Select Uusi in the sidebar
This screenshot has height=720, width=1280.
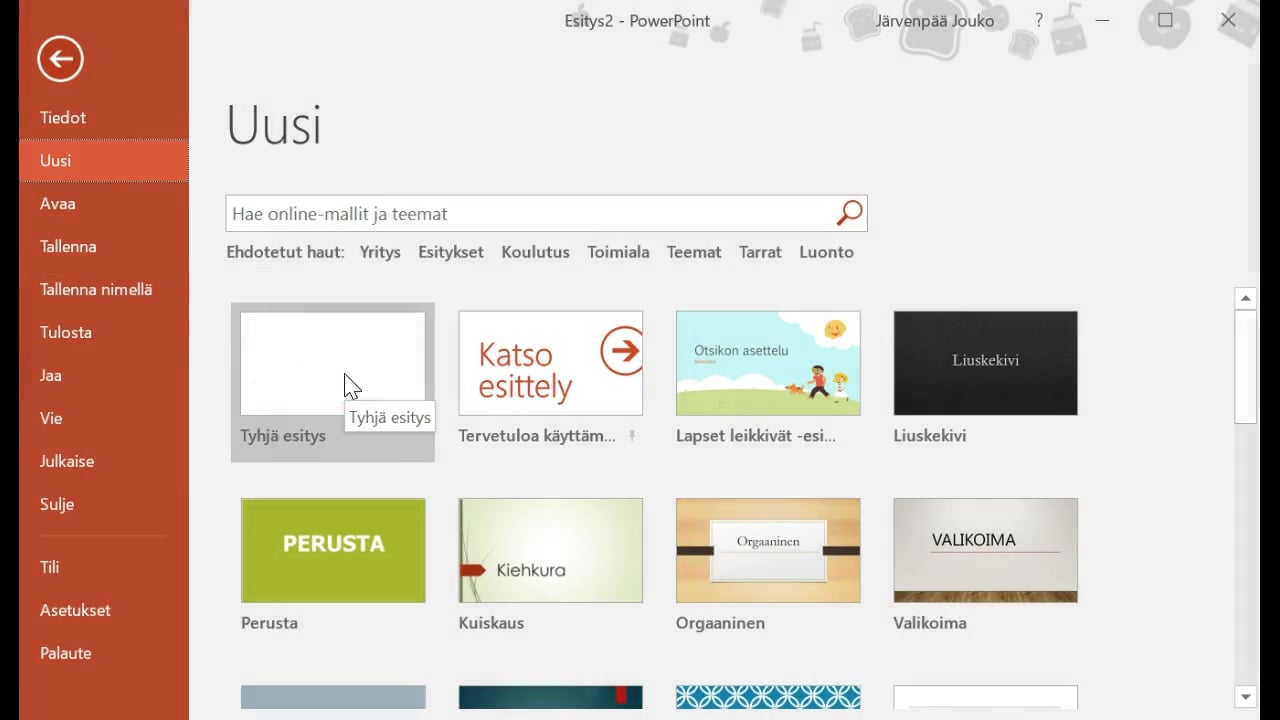103,160
